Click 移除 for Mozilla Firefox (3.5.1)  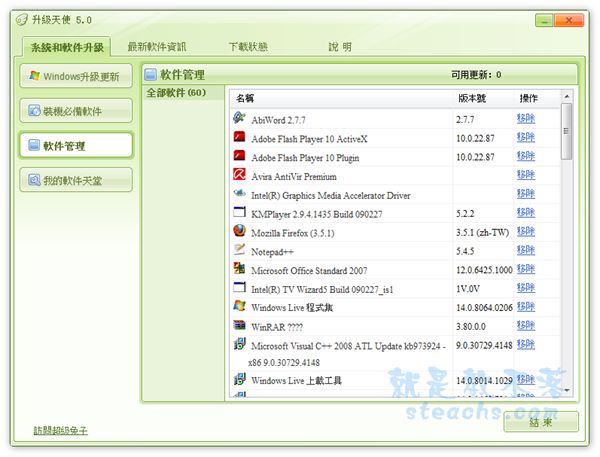pos(526,231)
